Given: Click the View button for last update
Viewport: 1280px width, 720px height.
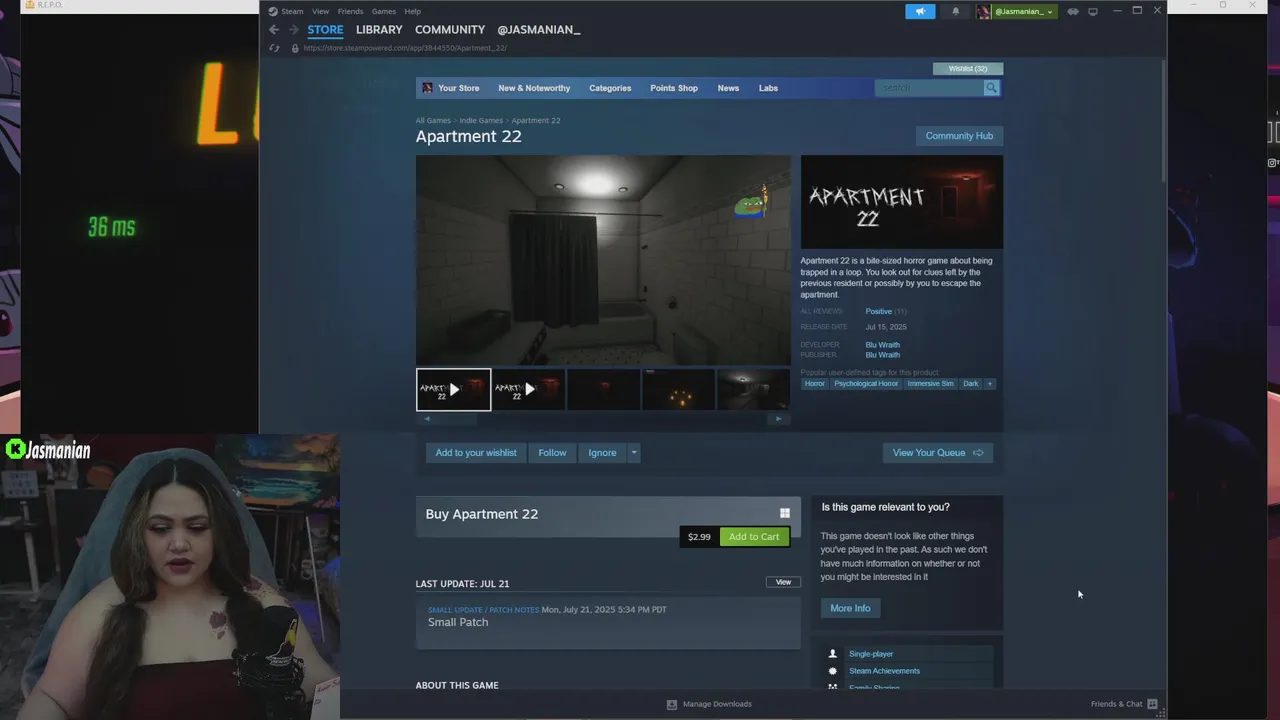Looking at the screenshot, I should click(783, 582).
